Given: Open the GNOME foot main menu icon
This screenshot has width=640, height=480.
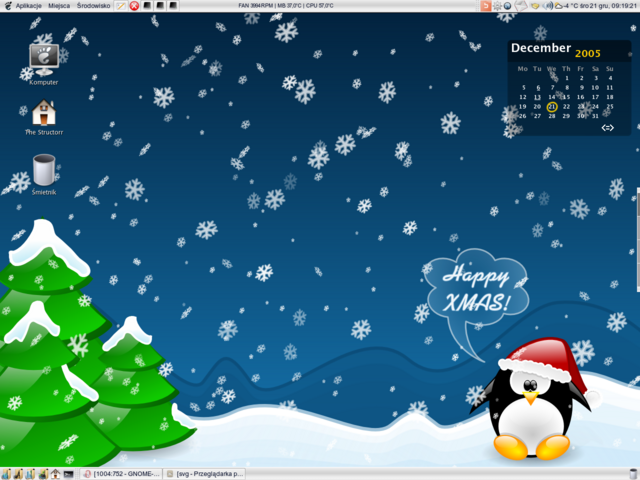Looking at the screenshot, I should pos(8,6).
